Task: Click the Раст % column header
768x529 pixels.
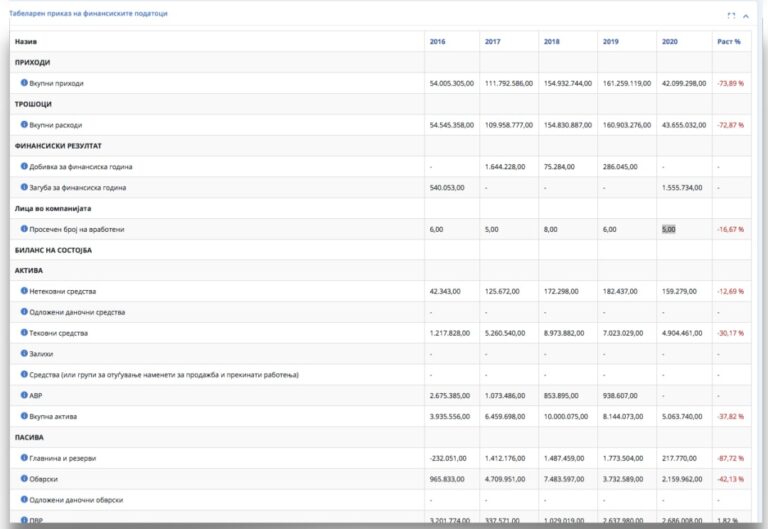Action: point(729,42)
